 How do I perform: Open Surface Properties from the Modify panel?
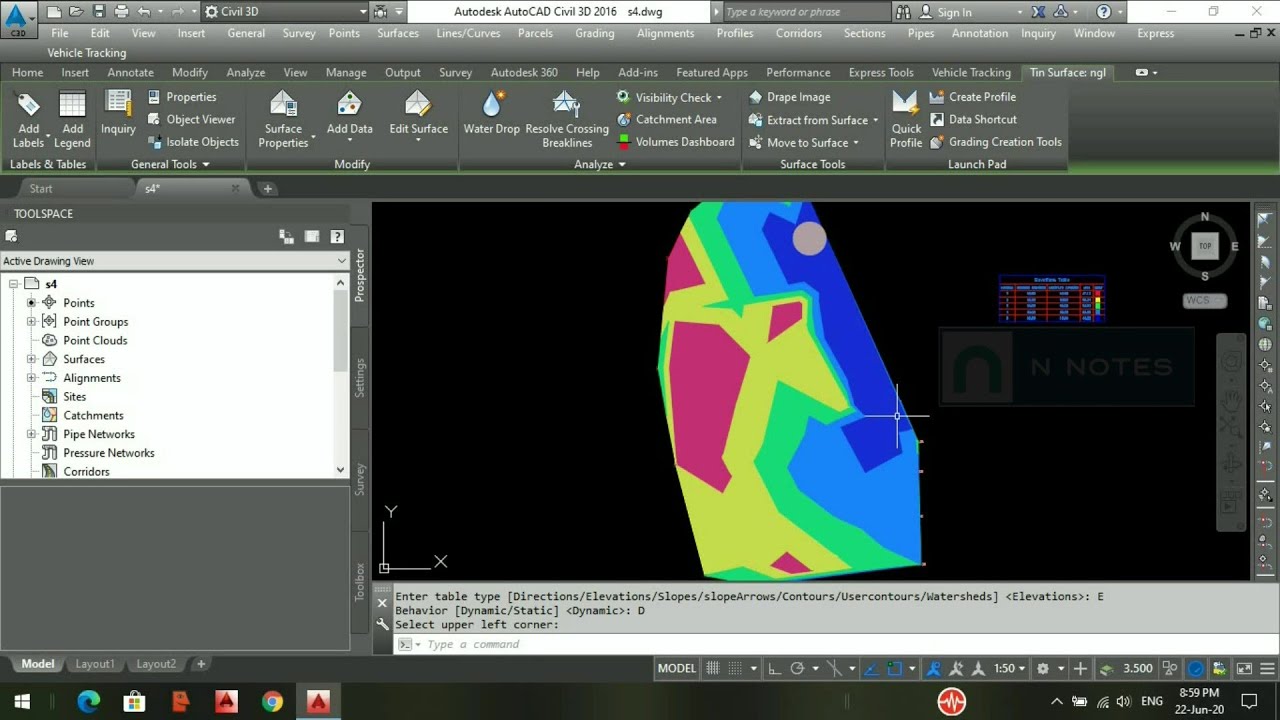pos(283,120)
